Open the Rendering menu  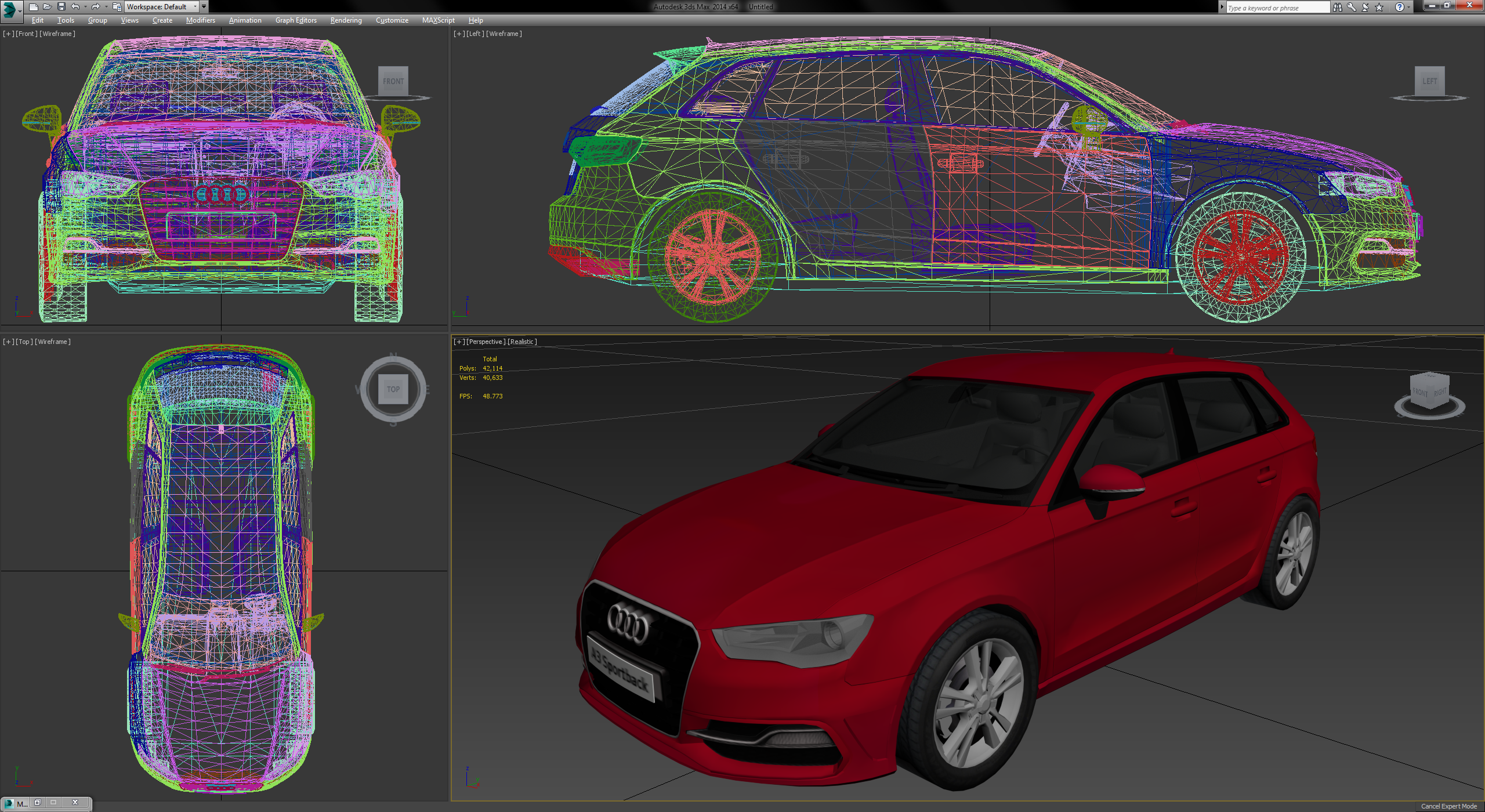pos(345,20)
